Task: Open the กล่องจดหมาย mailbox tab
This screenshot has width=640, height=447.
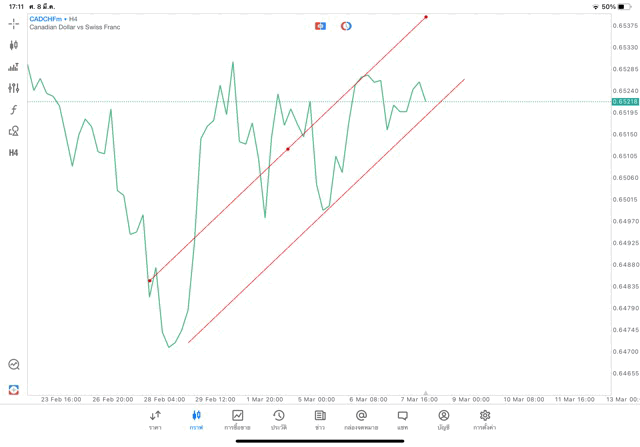Action: tap(361, 420)
